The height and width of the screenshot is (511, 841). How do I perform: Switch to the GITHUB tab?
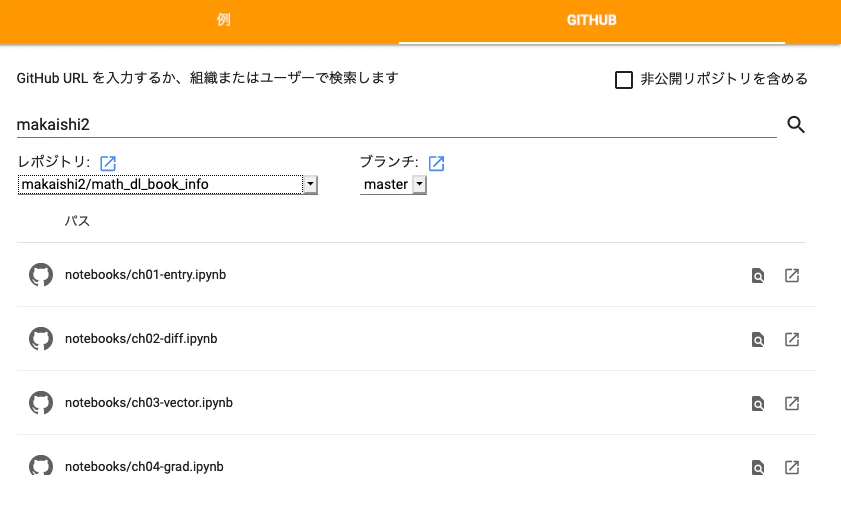[592, 20]
